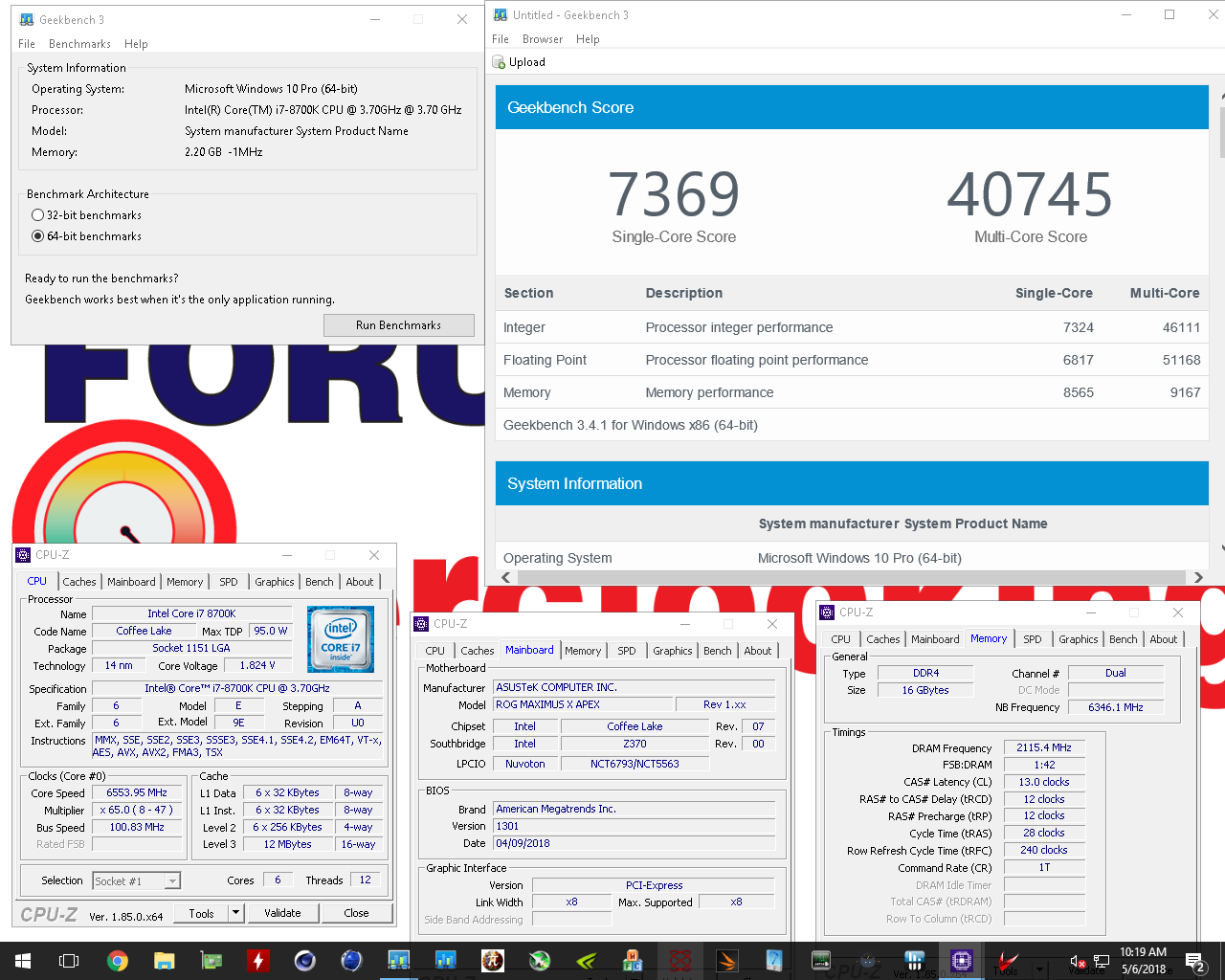This screenshot has width=1225, height=980.
Task: Click the network tray icon
Action: (x=1102, y=961)
